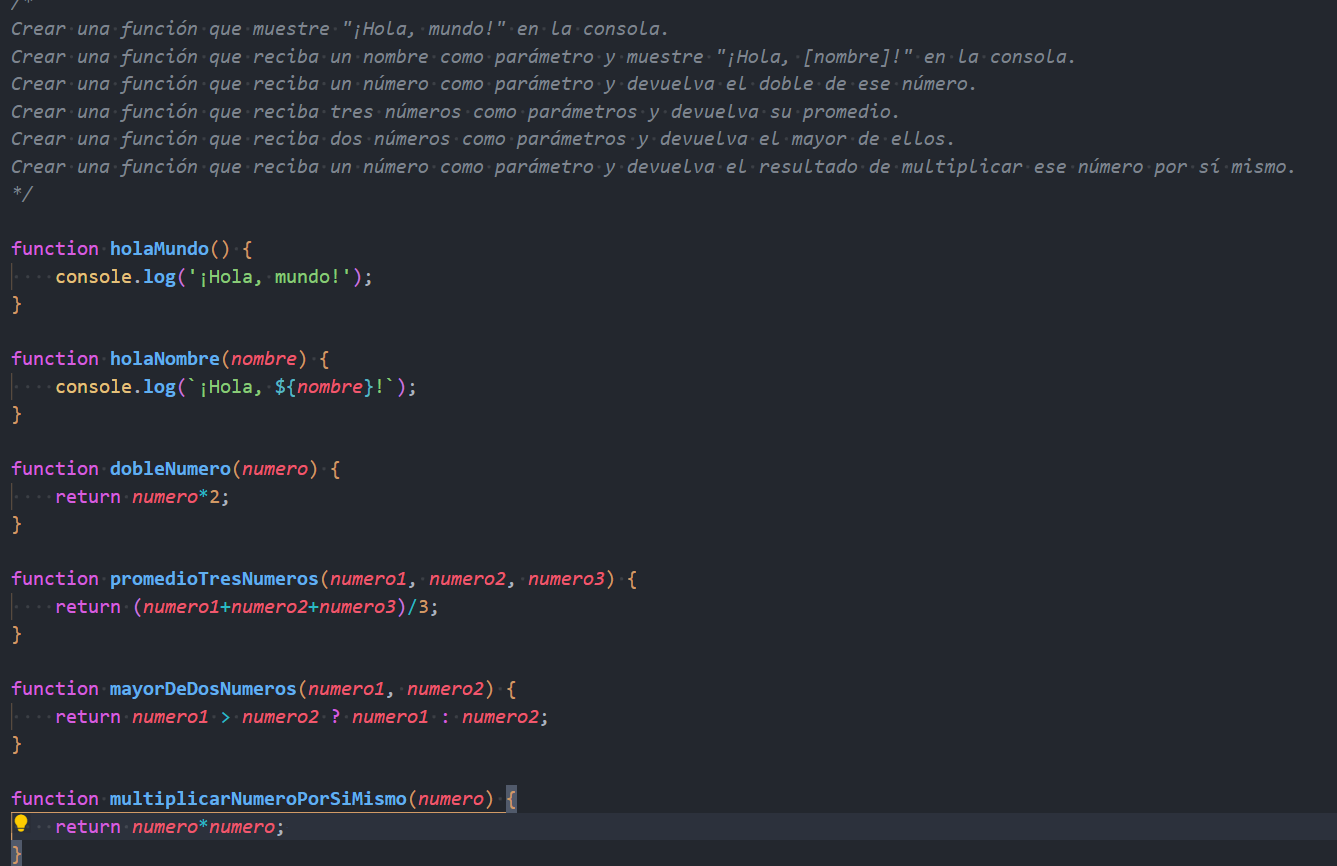Click "numero*numero" expression in the last function

point(203,826)
